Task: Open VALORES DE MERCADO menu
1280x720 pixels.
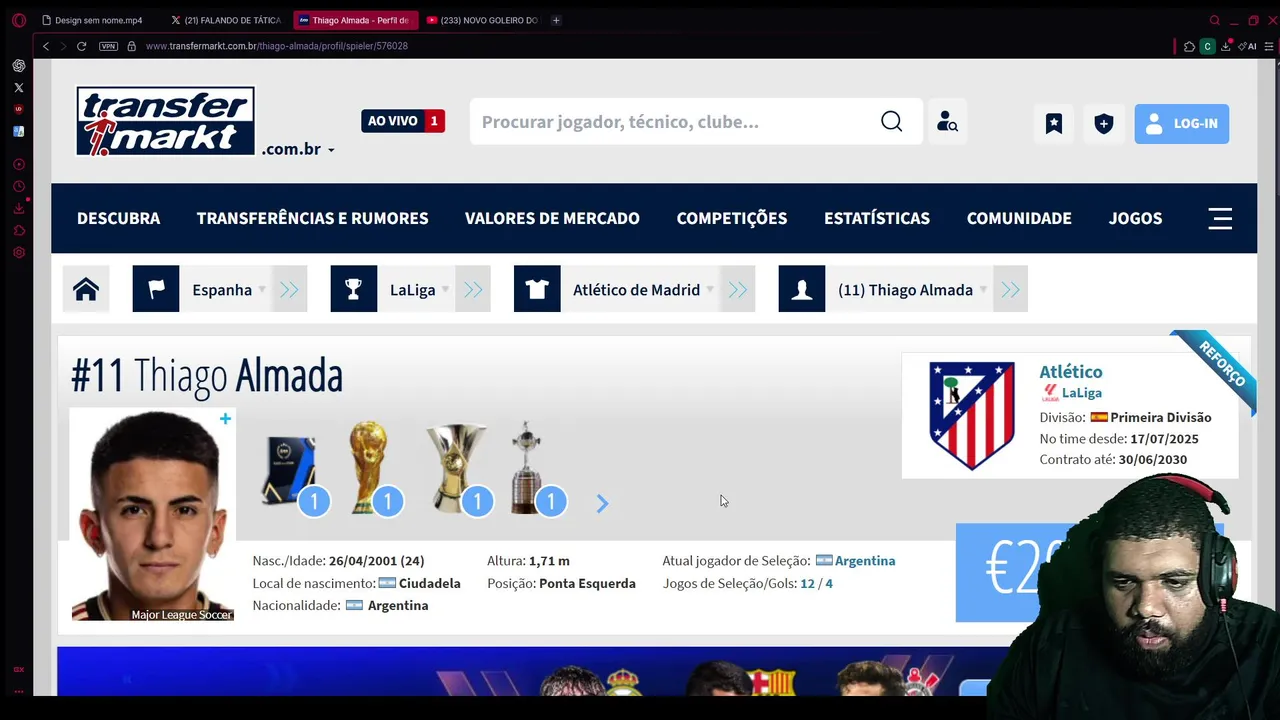Action: coord(552,218)
